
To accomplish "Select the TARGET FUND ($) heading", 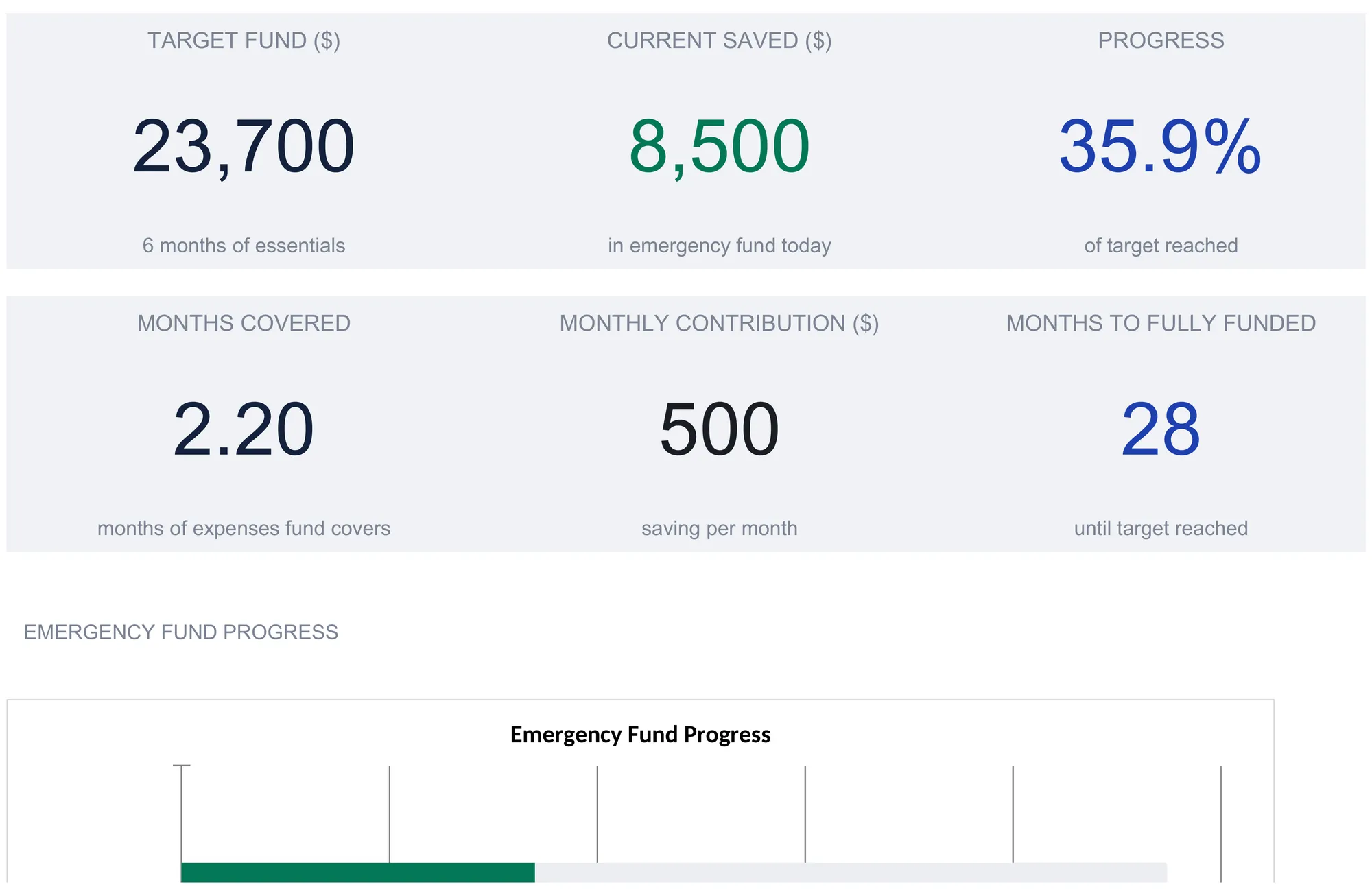I will pyautogui.click(x=244, y=40).
